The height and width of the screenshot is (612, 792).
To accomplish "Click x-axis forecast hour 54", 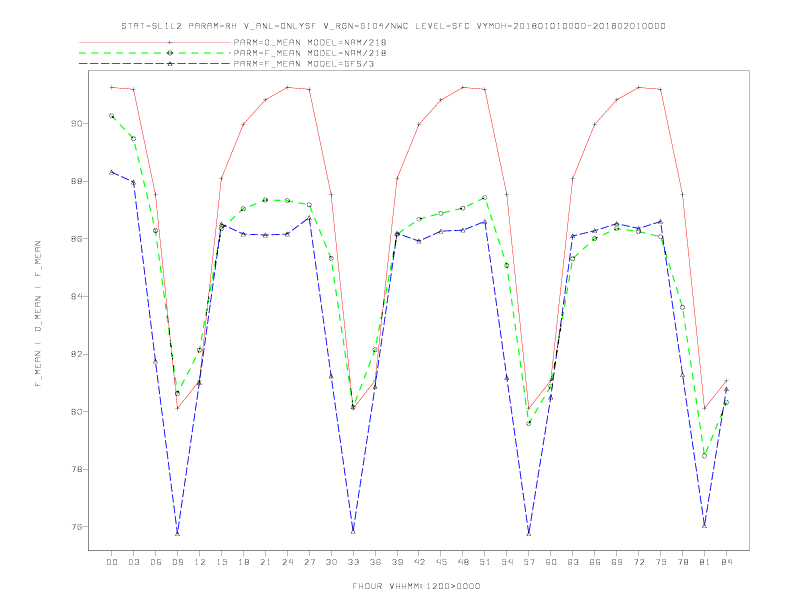I will [x=507, y=562].
